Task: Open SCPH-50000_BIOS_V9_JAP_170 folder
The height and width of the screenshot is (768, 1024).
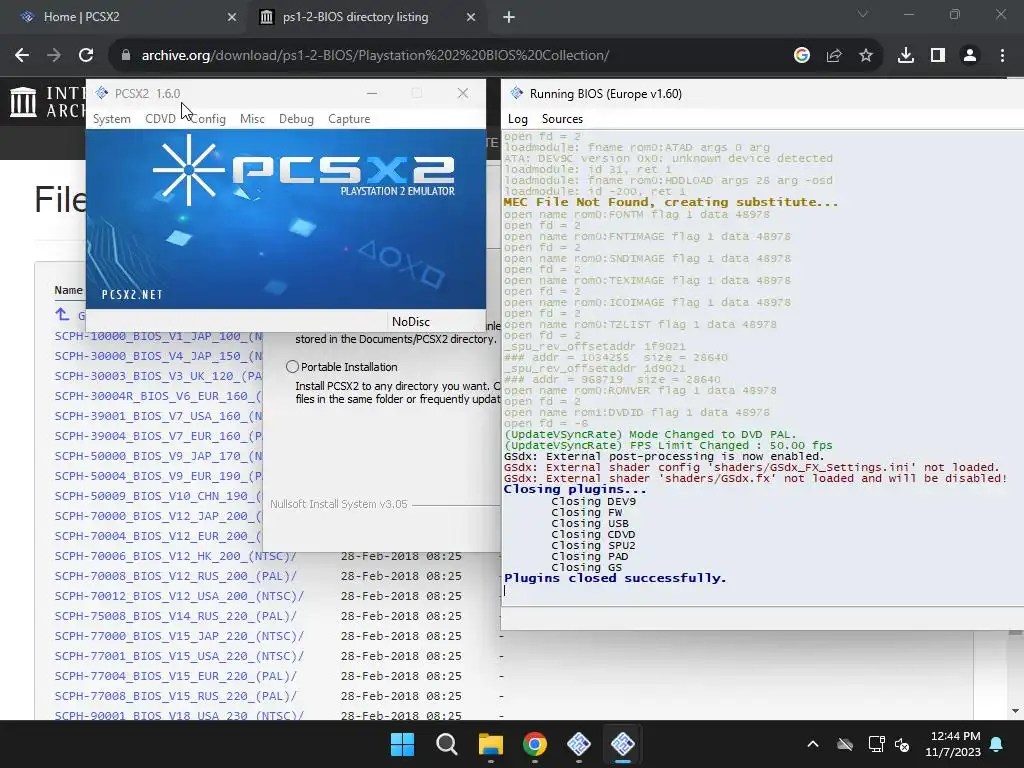Action: pos(158,456)
